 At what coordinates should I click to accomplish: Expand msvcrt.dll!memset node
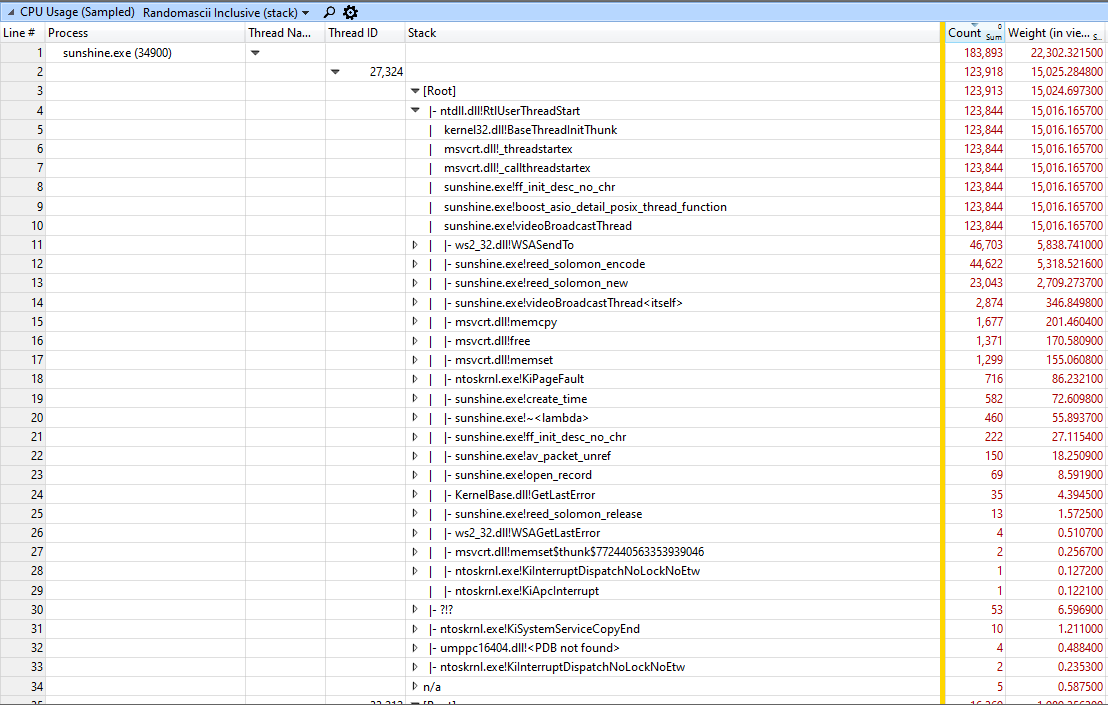(x=415, y=360)
